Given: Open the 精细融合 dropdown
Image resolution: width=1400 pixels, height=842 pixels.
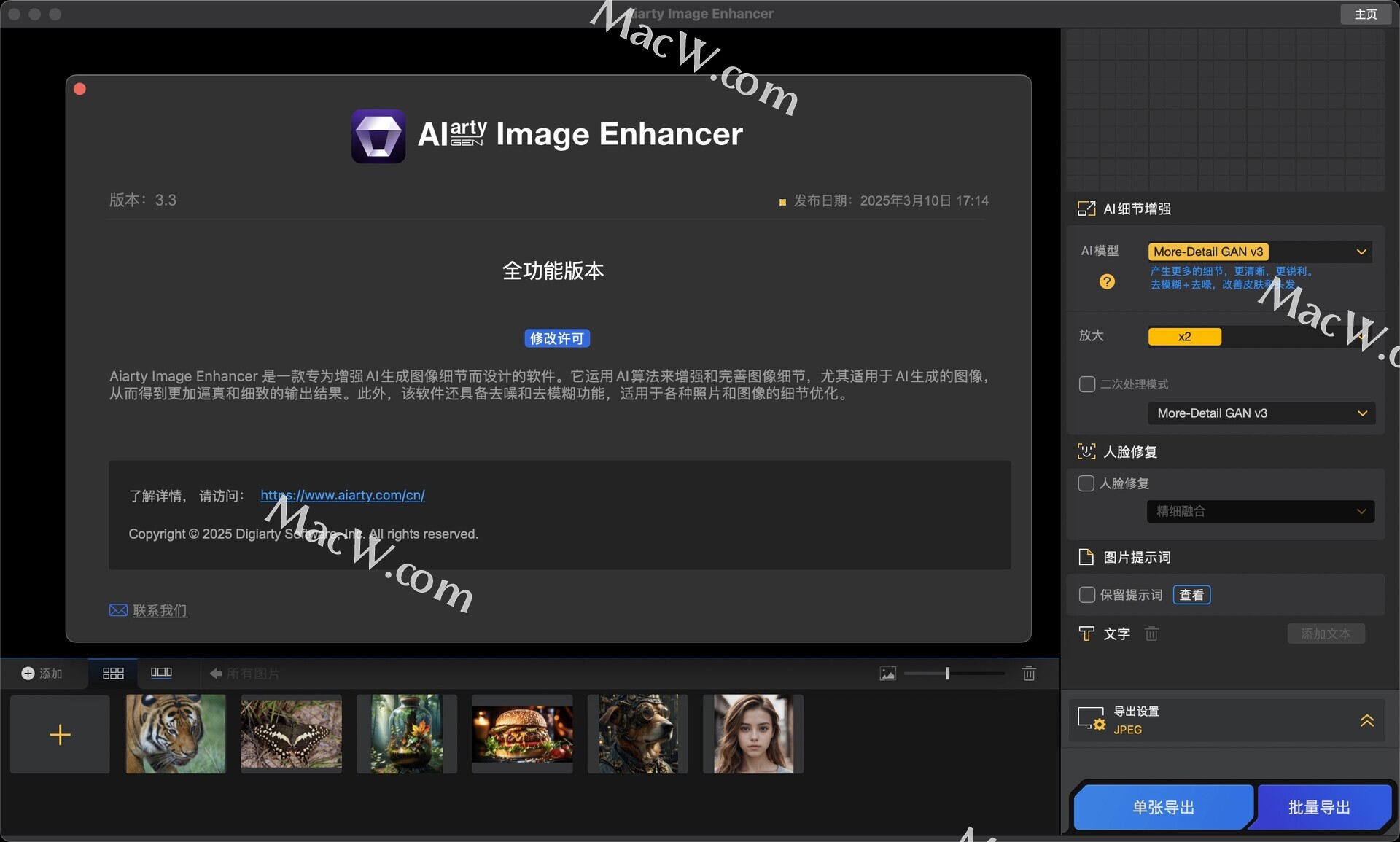Looking at the screenshot, I should (x=1261, y=511).
